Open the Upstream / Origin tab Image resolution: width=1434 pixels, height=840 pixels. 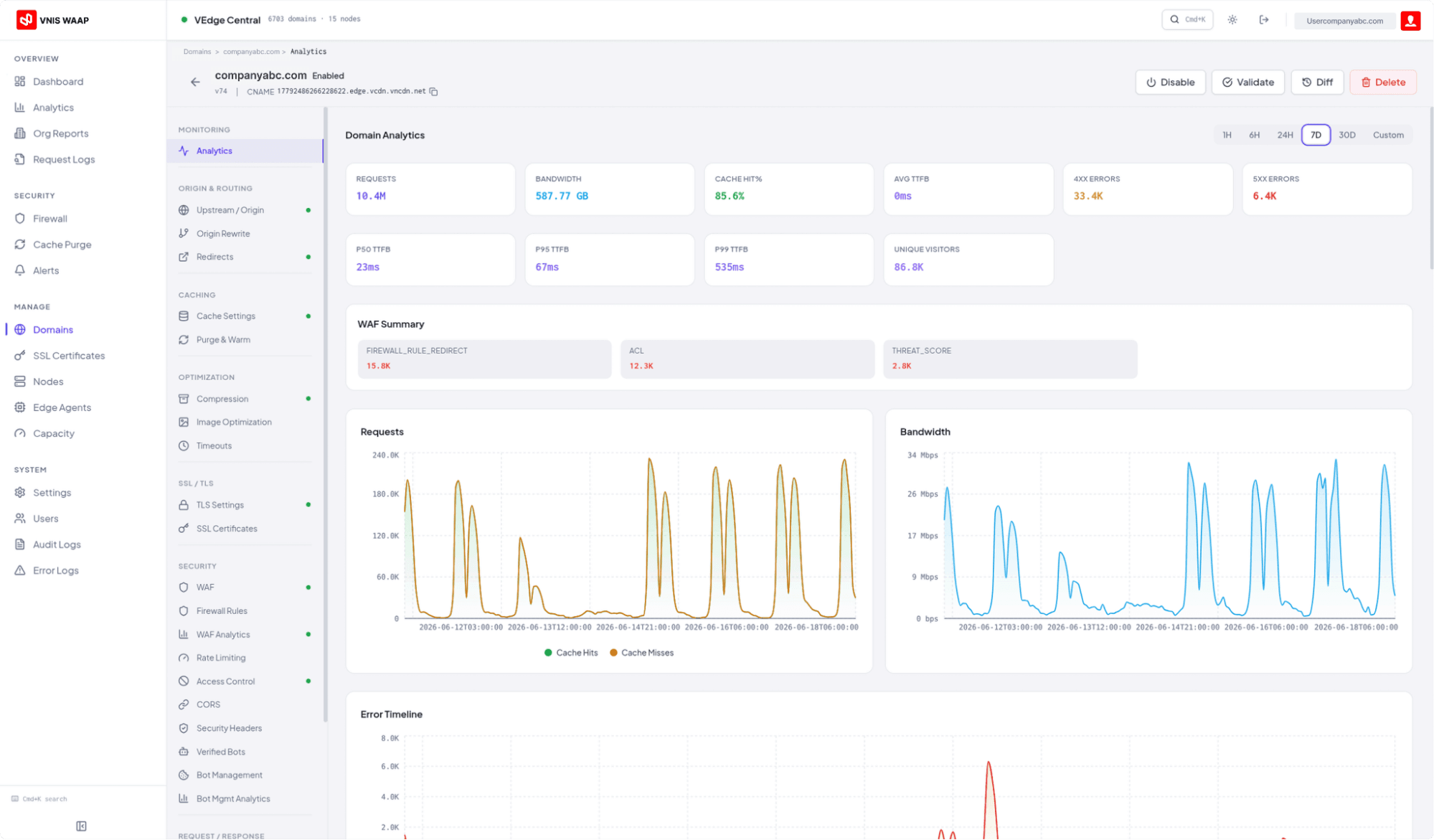(x=230, y=210)
